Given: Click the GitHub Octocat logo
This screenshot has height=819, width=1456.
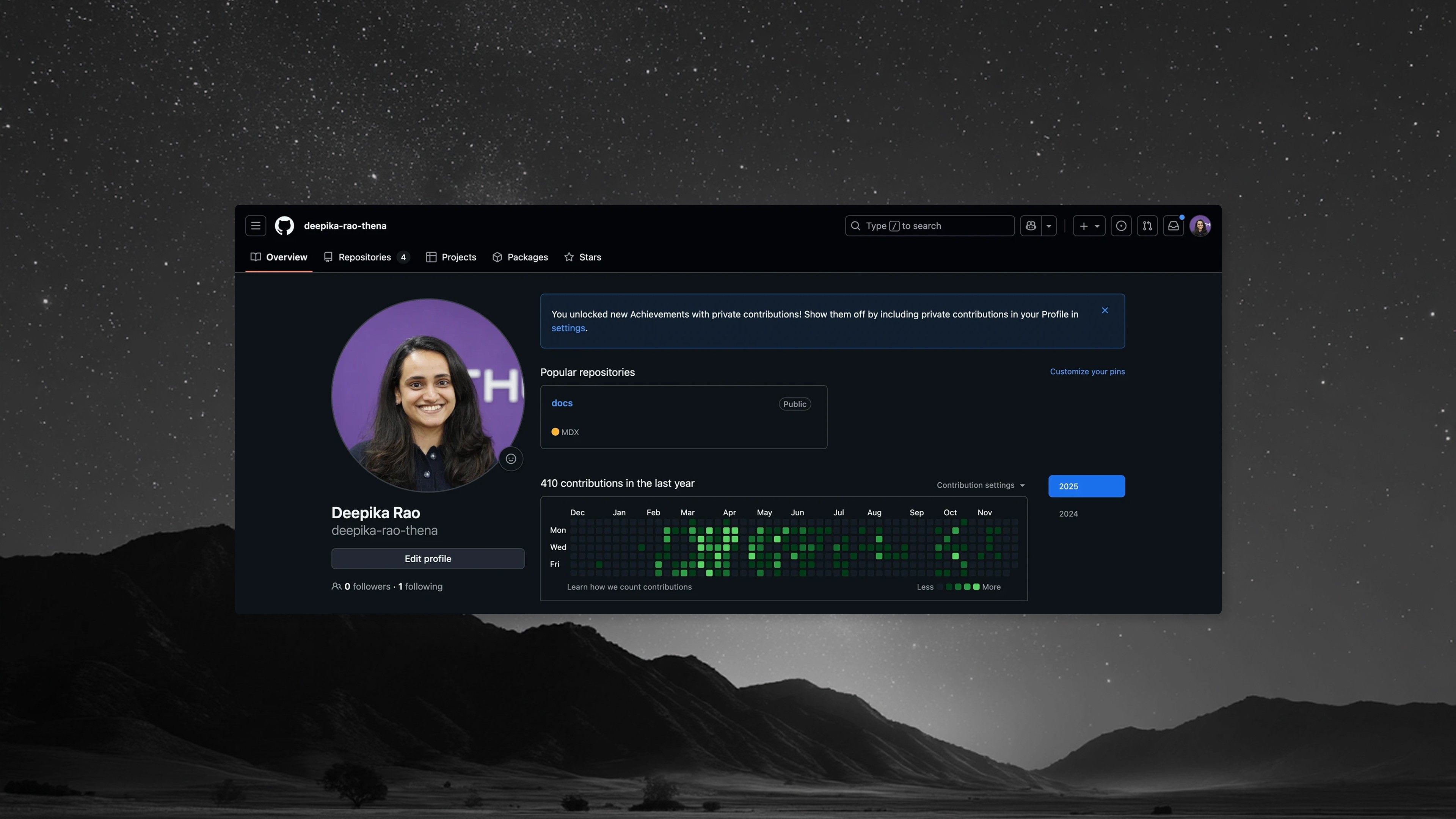Looking at the screenshot, I should [x=284, y=226].
